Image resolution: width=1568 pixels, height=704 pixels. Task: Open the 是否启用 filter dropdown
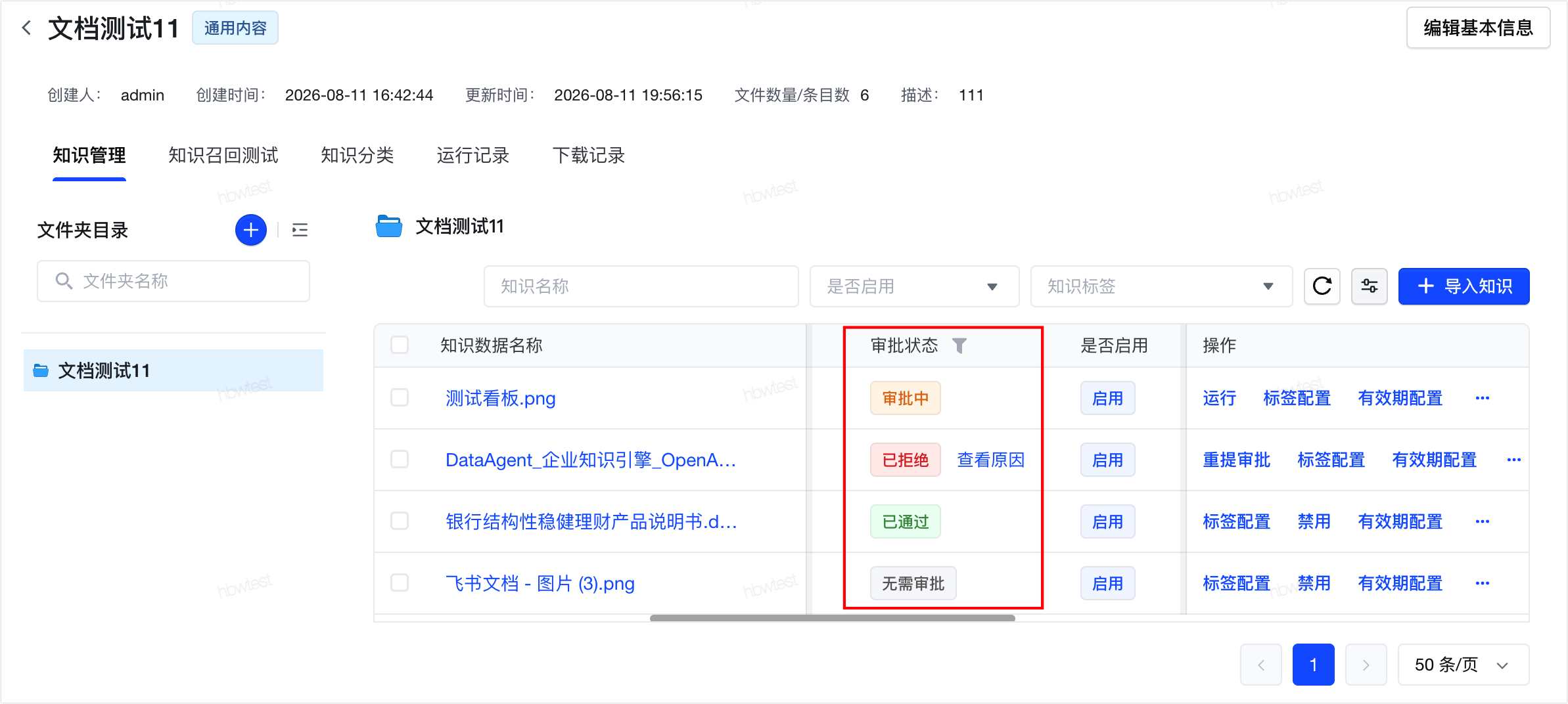(x=914, y=286)
